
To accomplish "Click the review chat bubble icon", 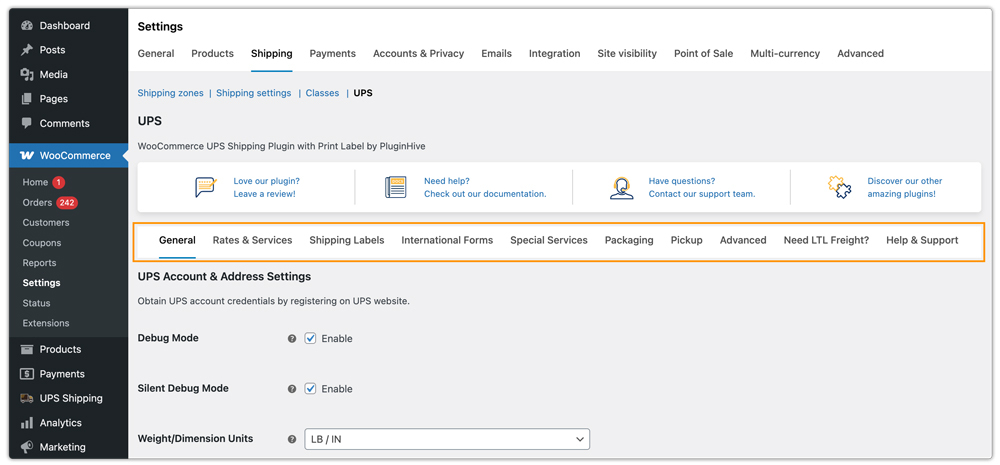I will point(206,188).
